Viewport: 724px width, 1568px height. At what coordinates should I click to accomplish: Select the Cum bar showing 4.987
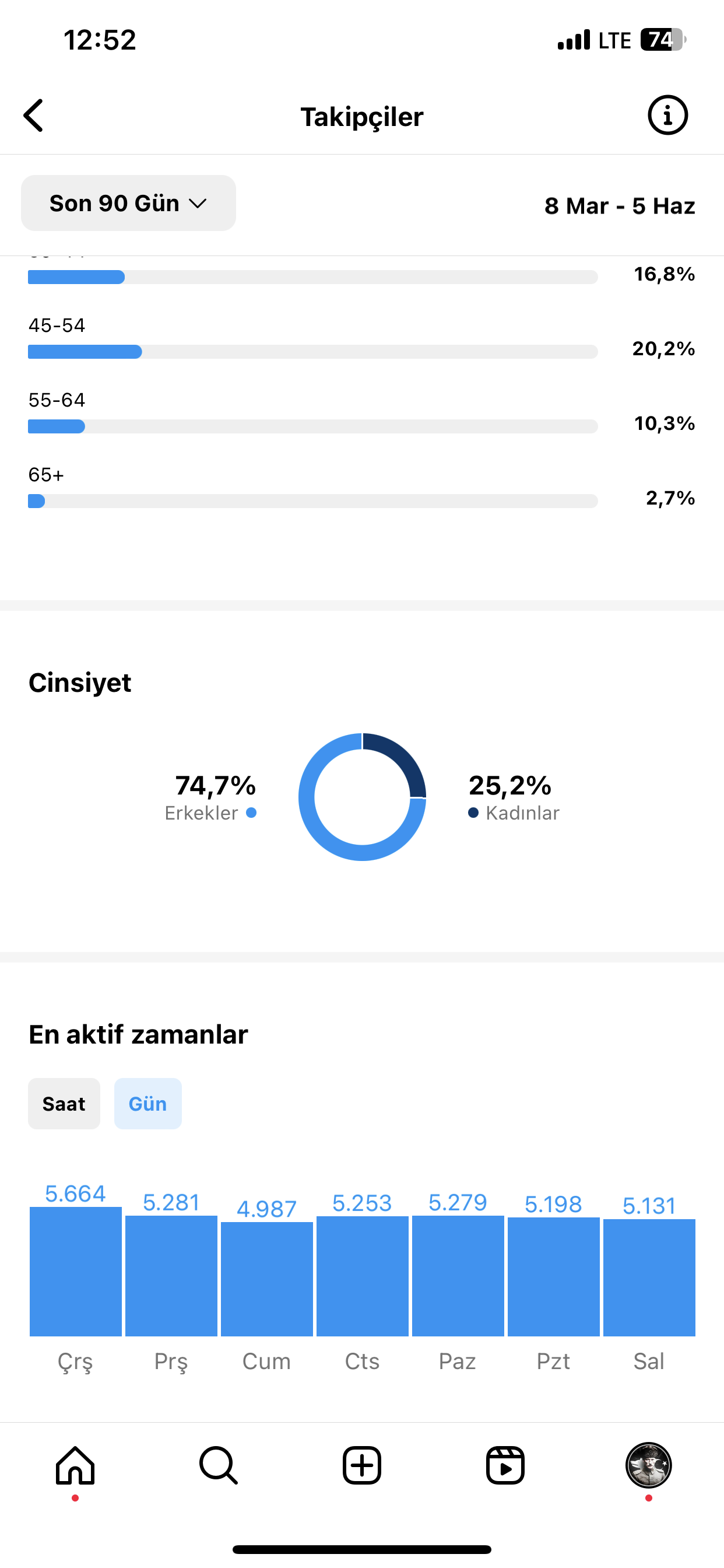pyautogui.click(x=266, y=1279)
